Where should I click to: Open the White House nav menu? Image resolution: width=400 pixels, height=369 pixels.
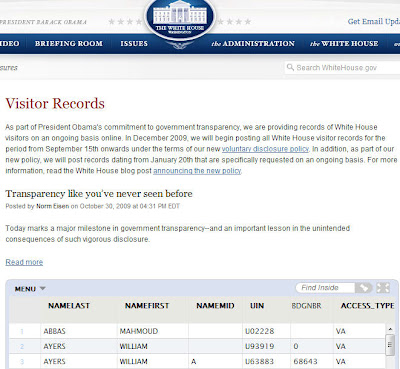(344, 44)
